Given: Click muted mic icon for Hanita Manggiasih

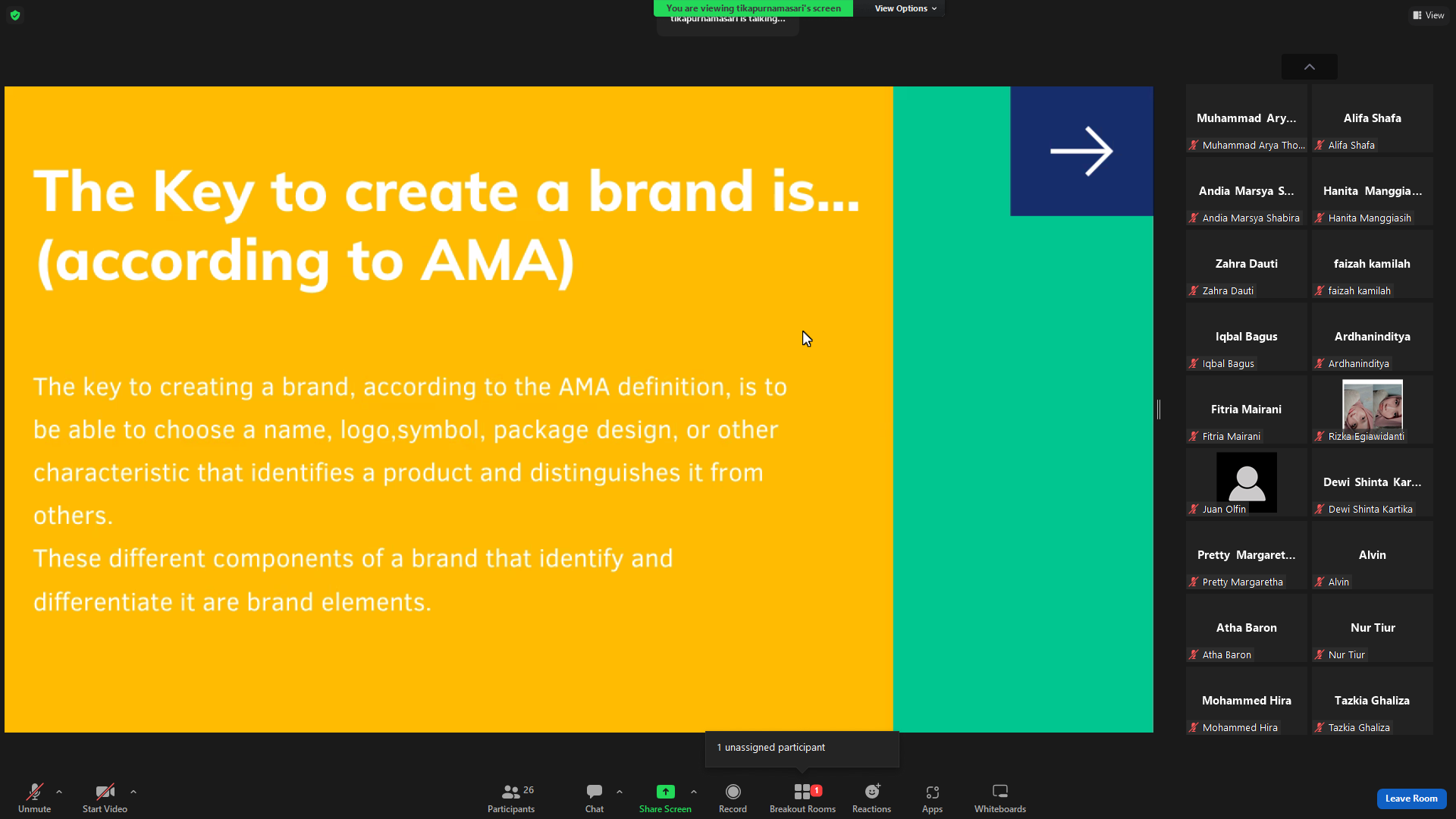Looking at the screenshot, I should coord(1319,218).
